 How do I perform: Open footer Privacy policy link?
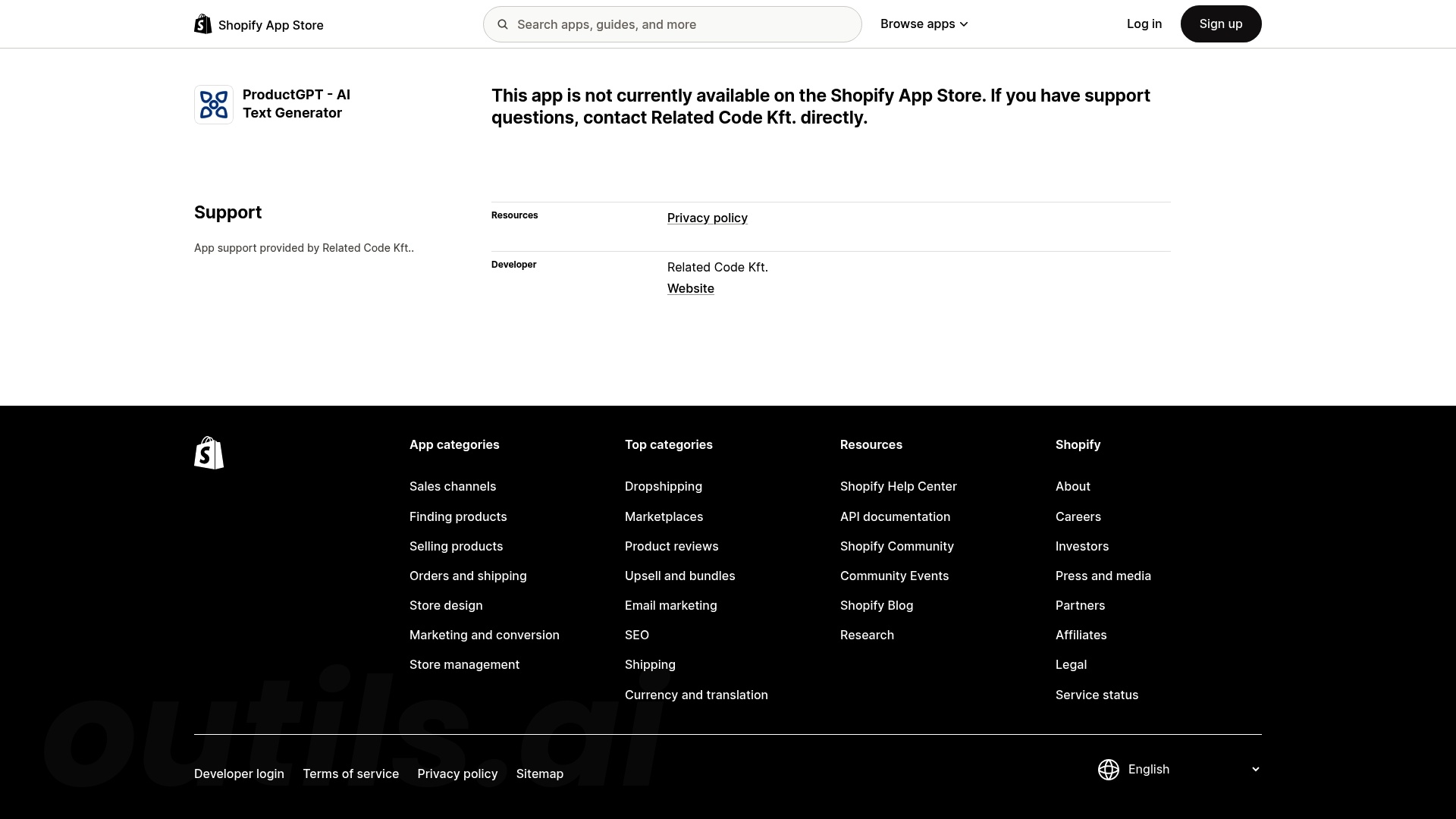click(x=457, y=774)
